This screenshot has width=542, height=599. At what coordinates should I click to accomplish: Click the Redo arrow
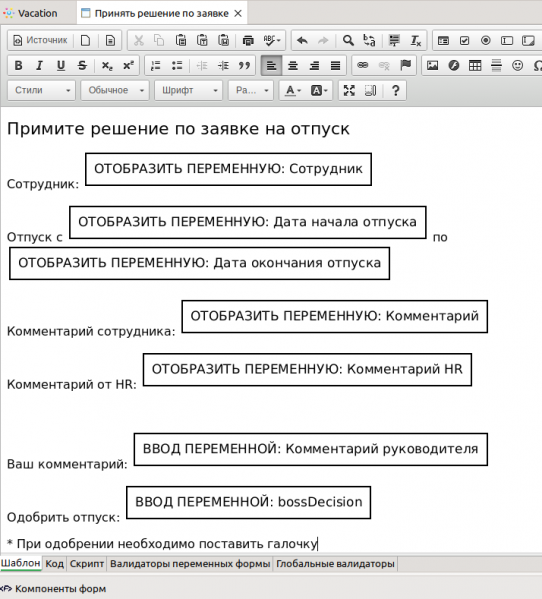(323, 40)
